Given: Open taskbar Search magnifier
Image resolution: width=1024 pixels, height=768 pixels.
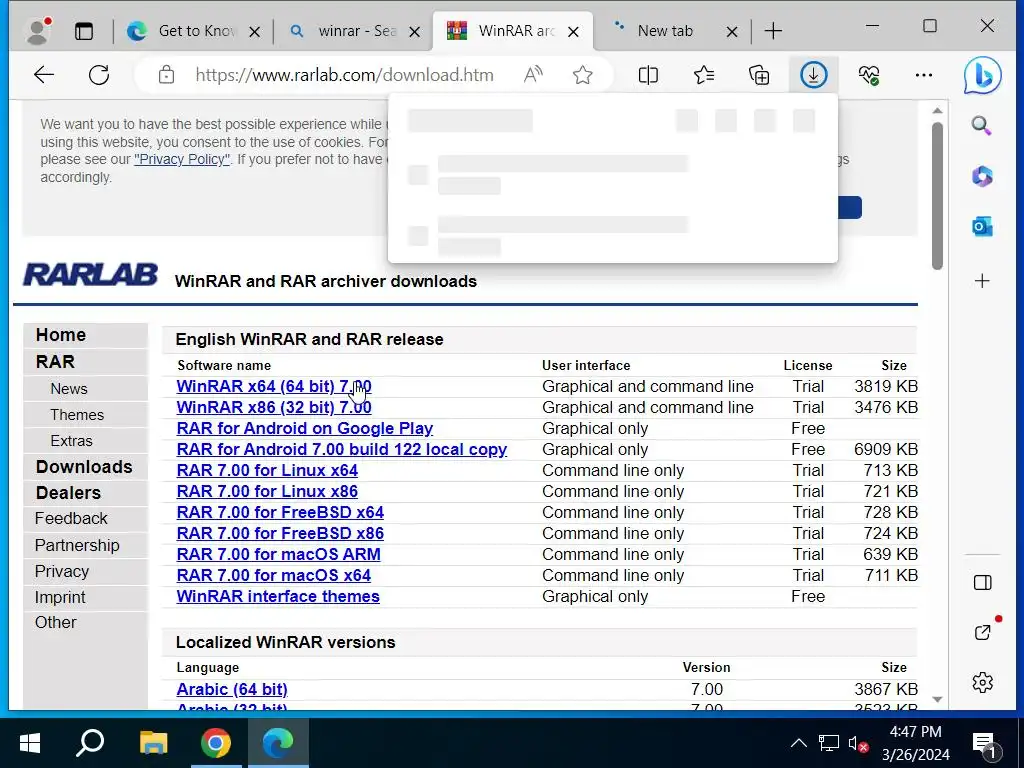Looking at the screenshot, I should (90, 743).
